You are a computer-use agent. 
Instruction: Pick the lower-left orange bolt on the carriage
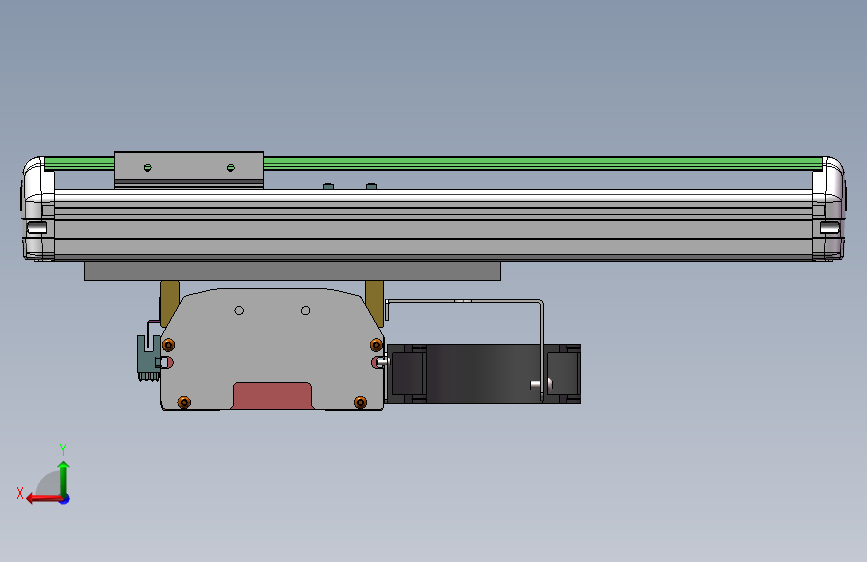point(184,402)
